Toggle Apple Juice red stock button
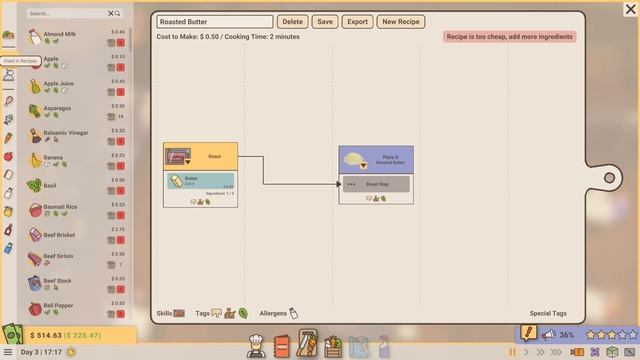640x360 pixels. pyautogui.click(x=120, y=92)
